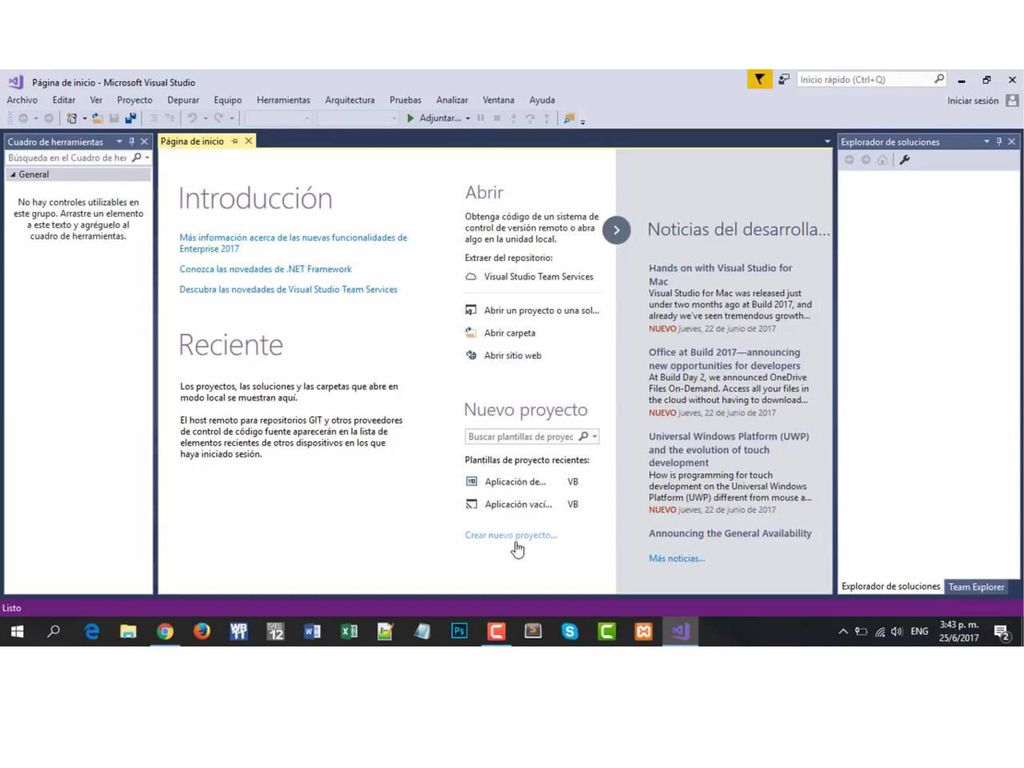Click the round arrow button beside Noticias
1024x768 pixels.
[x=616, y=230]
